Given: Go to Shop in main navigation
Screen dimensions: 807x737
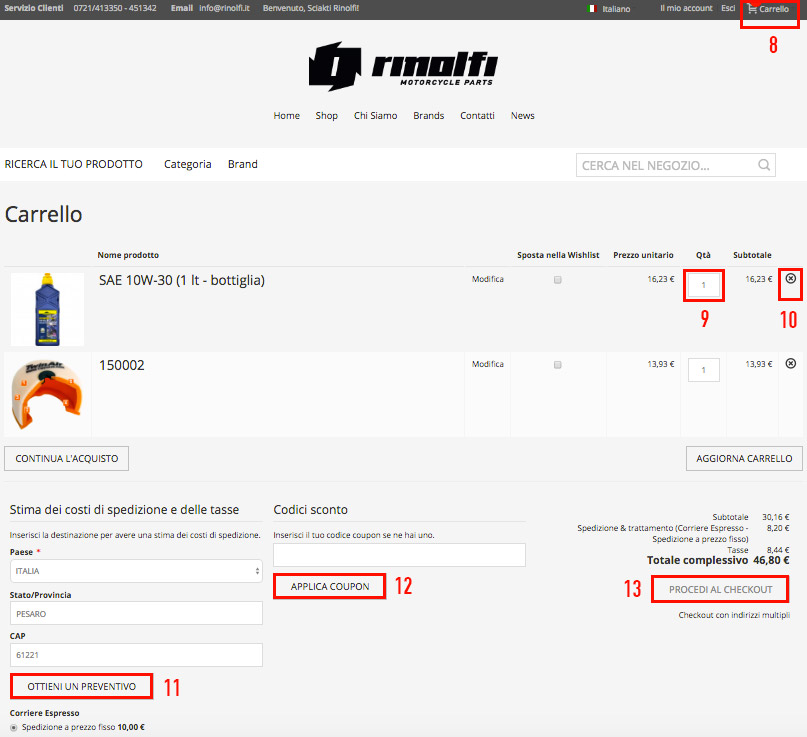Looking at the screenshot, I should pyautogui.click(x=326, y=116).
